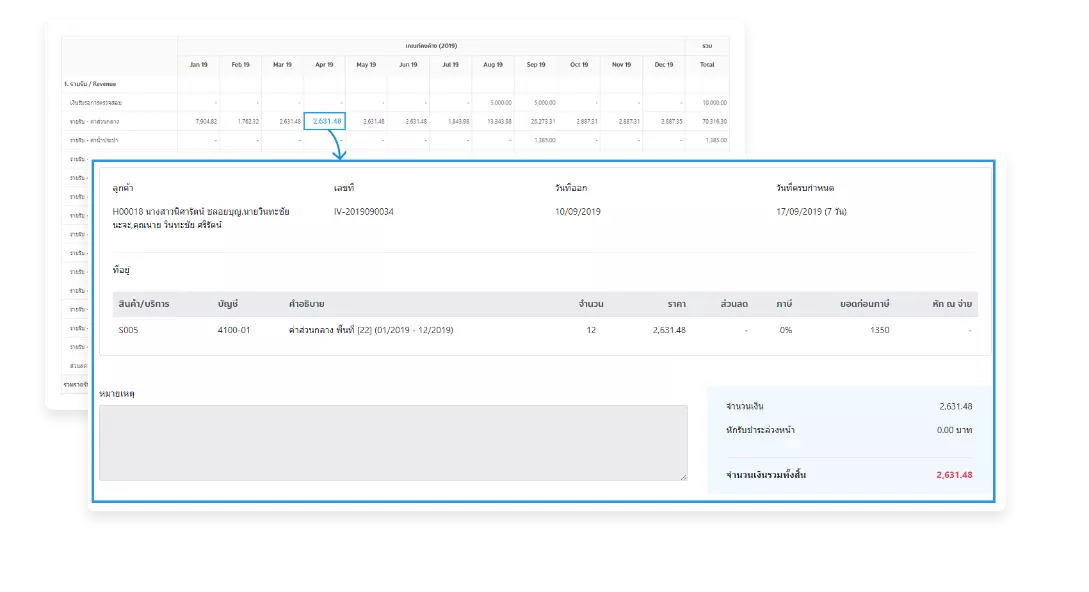Click the จำนวนเงิน amount 2,631.48 in summary

tap(956, 406)
